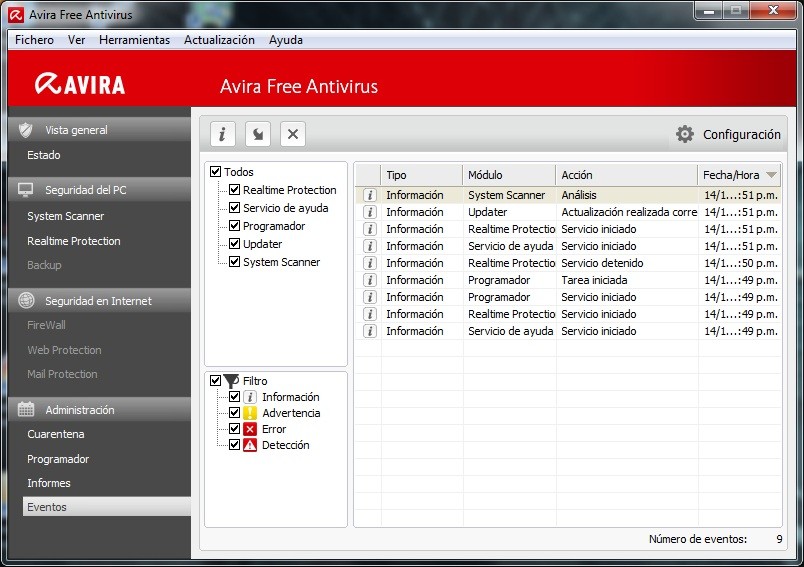Uncheck the Updater module checkbox
The height and width of the screenshot is (567, 804).
tap(234, 244)
